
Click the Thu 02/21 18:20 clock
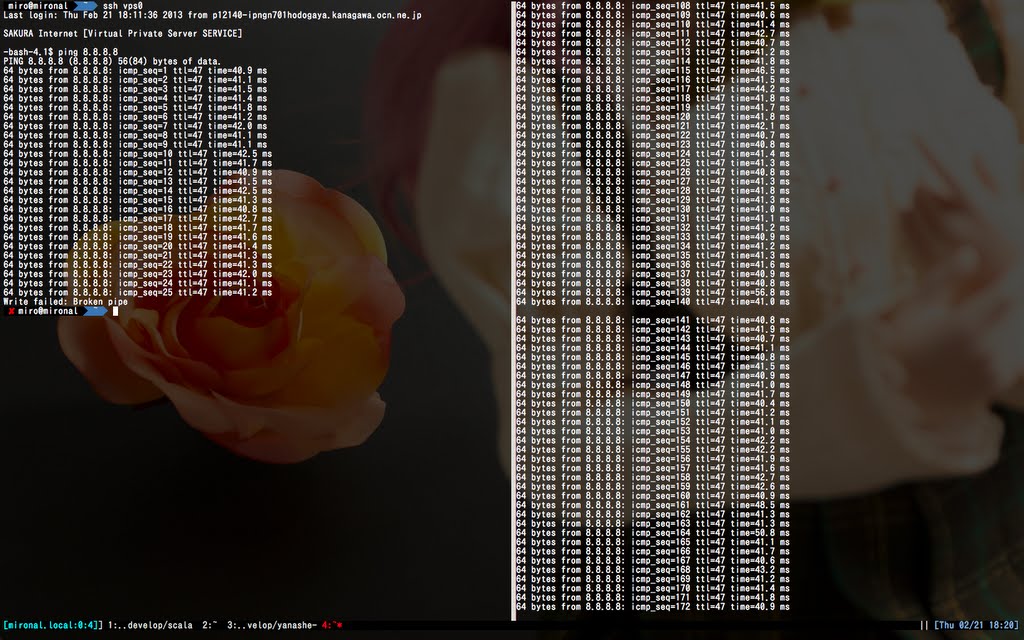click(977, 626)
